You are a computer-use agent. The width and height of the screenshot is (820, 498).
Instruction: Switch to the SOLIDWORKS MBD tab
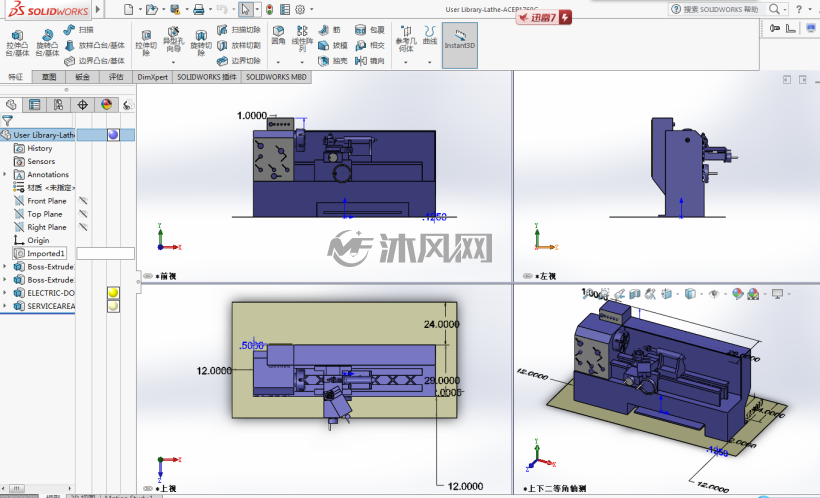click(276, 77)
